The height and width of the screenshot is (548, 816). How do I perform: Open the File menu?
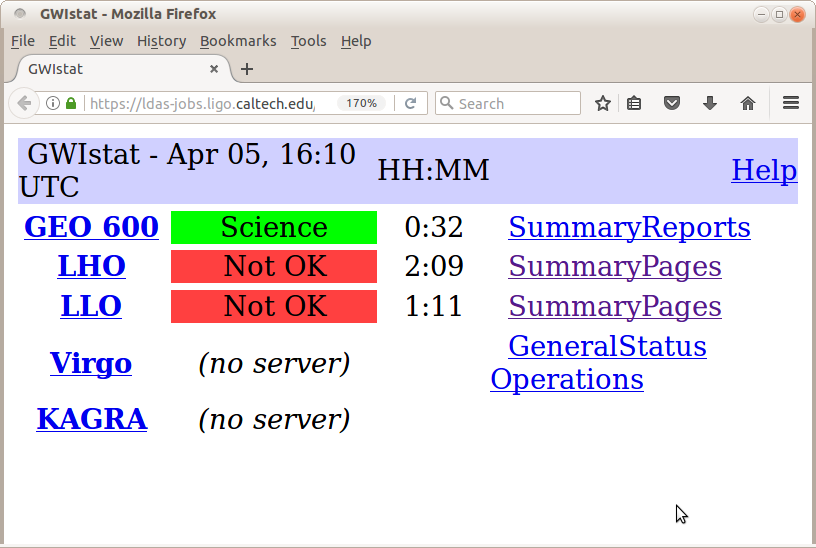pyautogui.click(x=23, y=41)
